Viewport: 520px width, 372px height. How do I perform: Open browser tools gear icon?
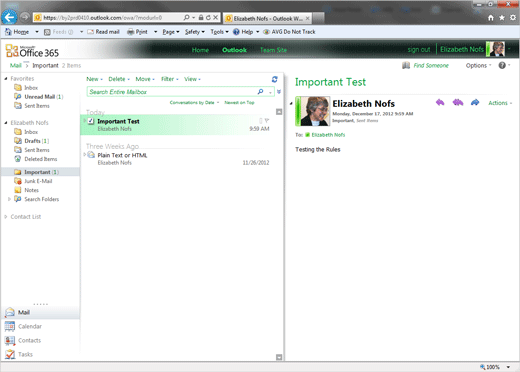[x=513, y=18]
